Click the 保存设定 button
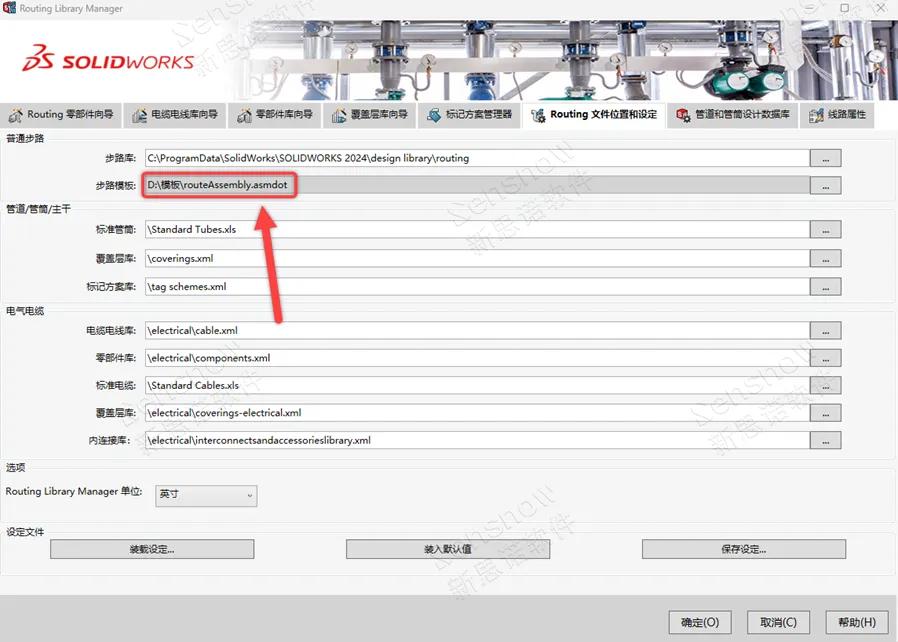 point(743,549)
